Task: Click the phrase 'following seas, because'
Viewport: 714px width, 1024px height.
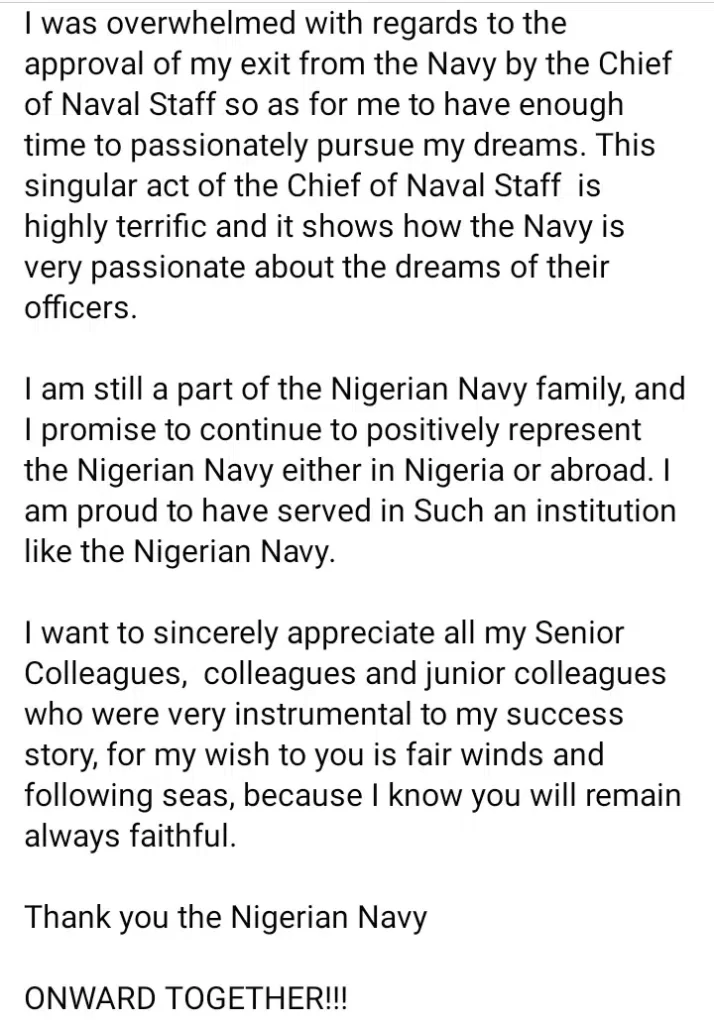Action: coord(193,796)
